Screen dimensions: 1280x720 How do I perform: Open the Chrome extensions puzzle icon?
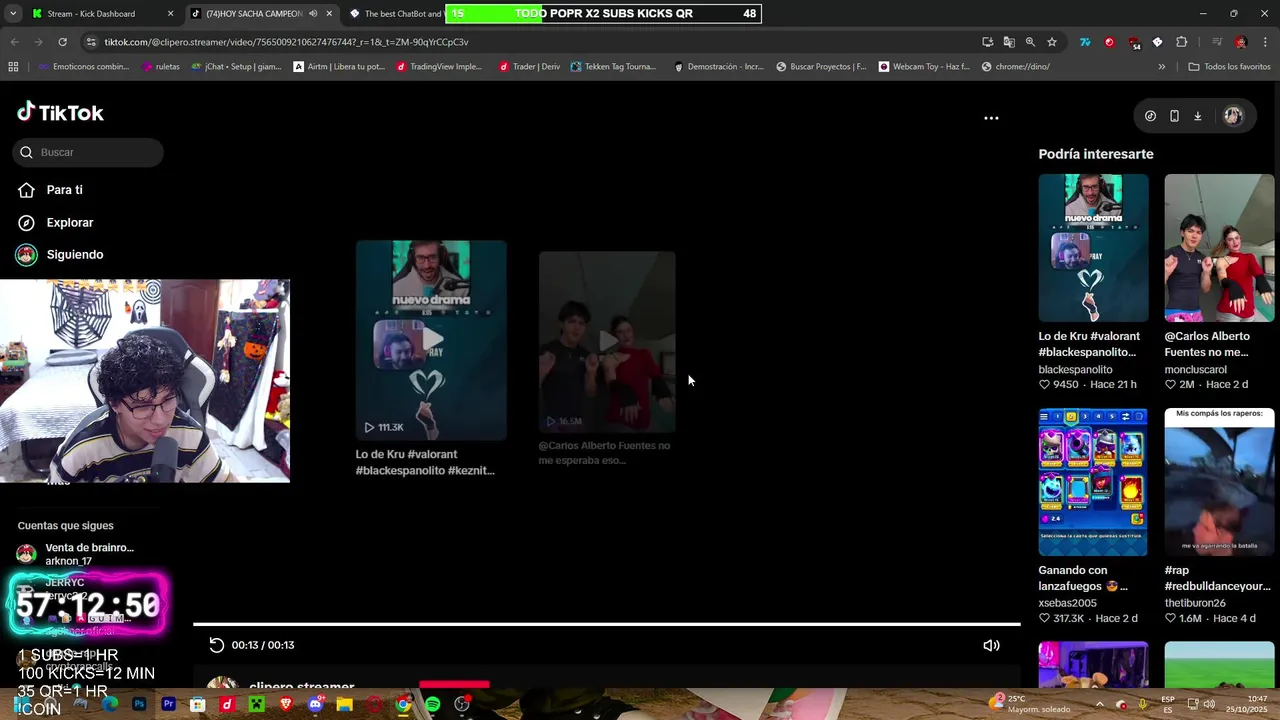point(1182,42)
